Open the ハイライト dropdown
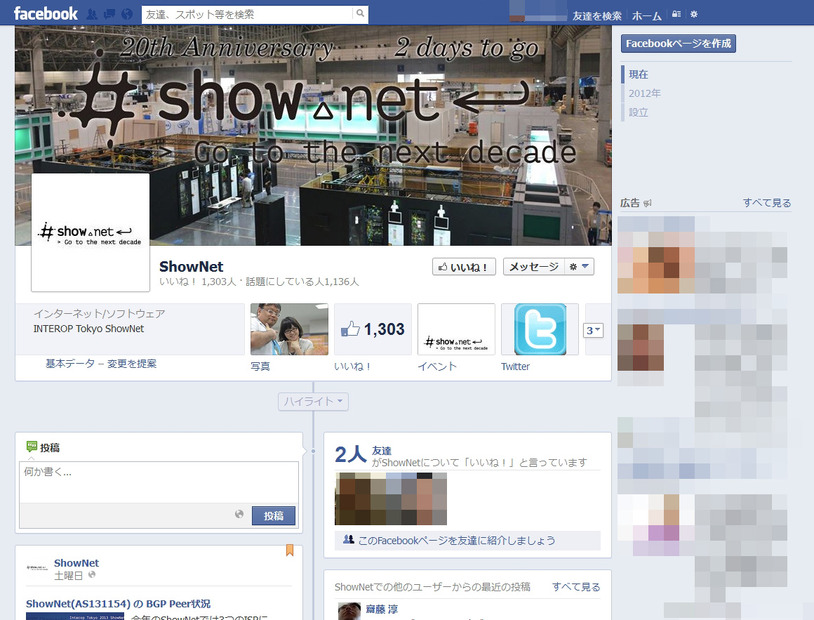The width and height of the screenshot is (814, 620). pyautogui.click(x=313, y=401)
